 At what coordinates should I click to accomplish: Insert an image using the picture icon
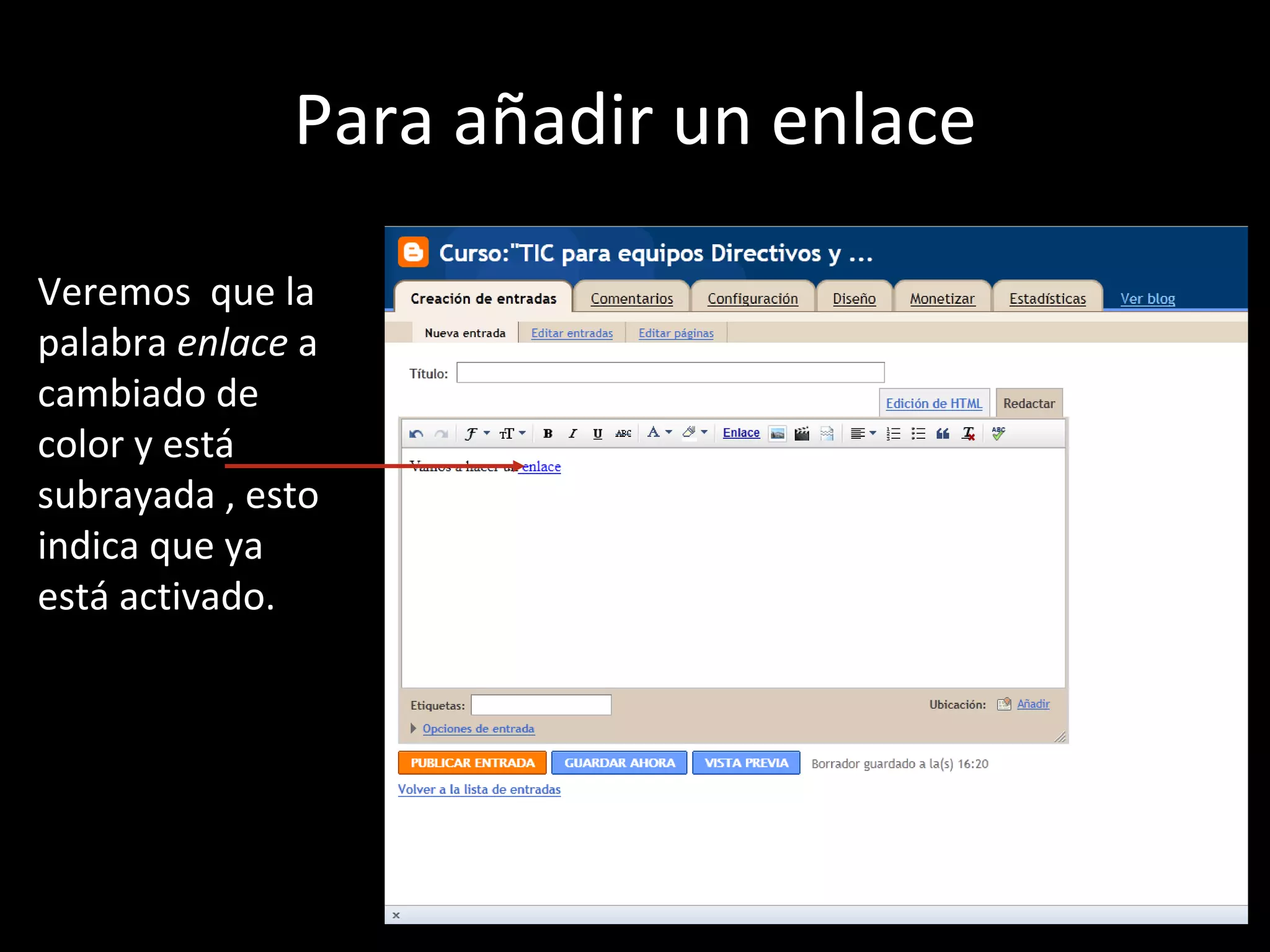point(777,433)
